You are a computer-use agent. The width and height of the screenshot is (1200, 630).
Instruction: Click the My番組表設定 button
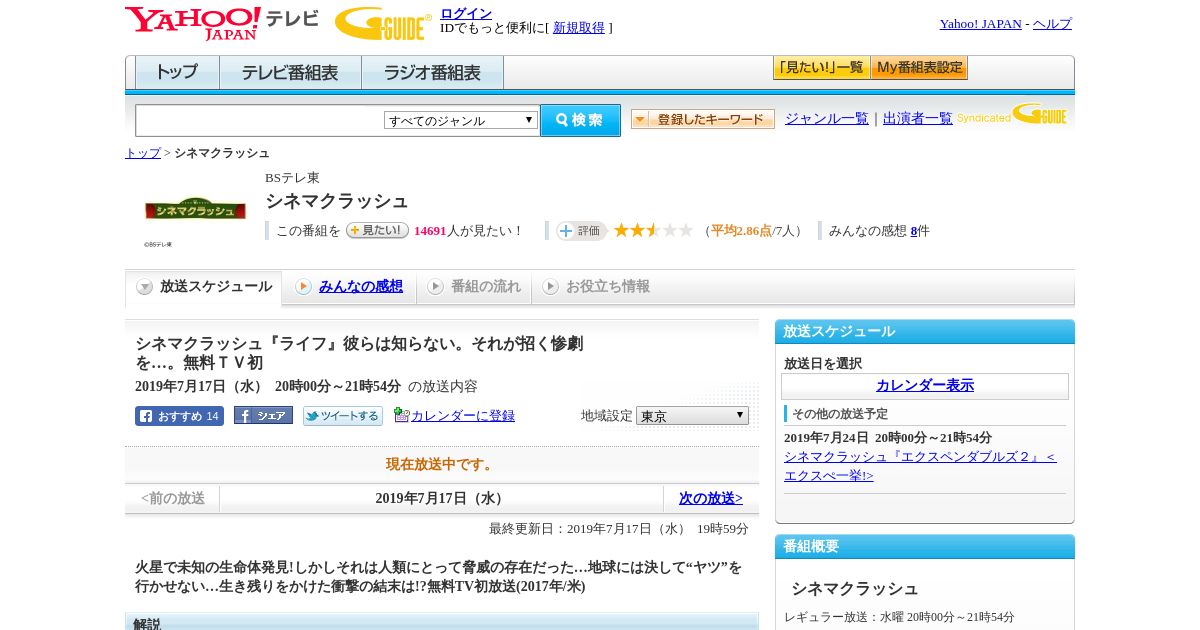[919, 68]
